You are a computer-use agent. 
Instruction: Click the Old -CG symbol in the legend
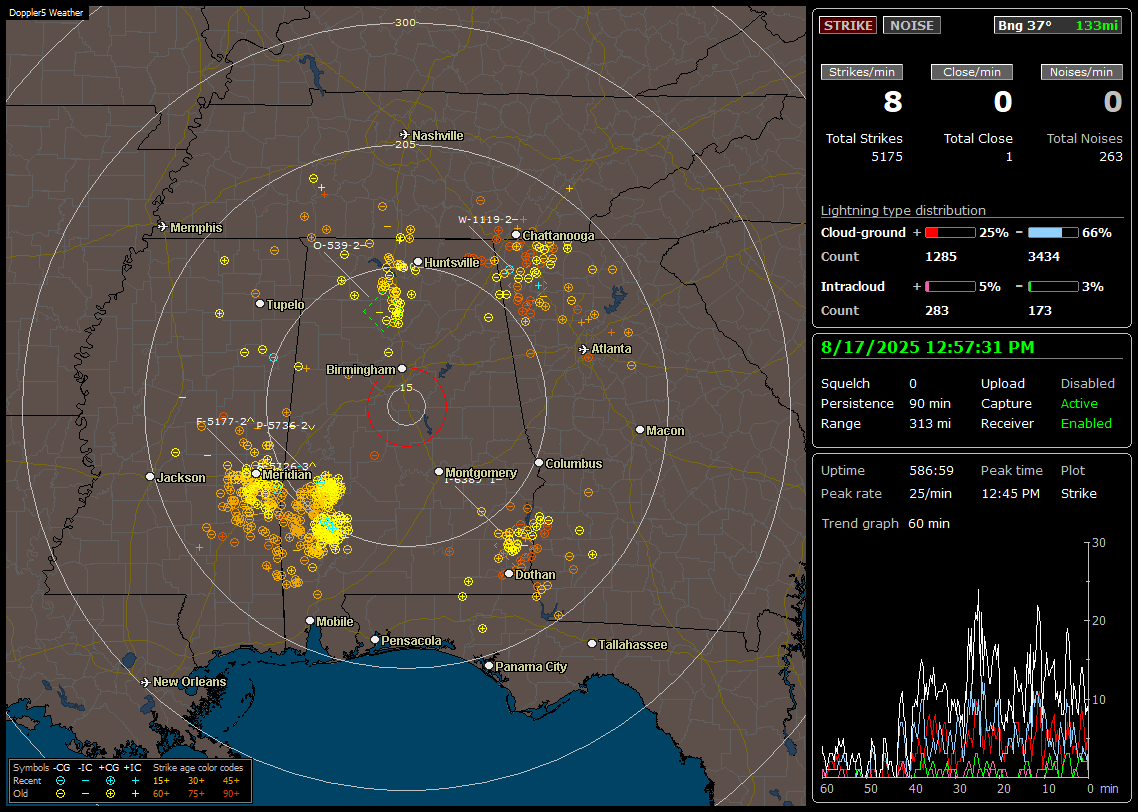pos(61,794)
